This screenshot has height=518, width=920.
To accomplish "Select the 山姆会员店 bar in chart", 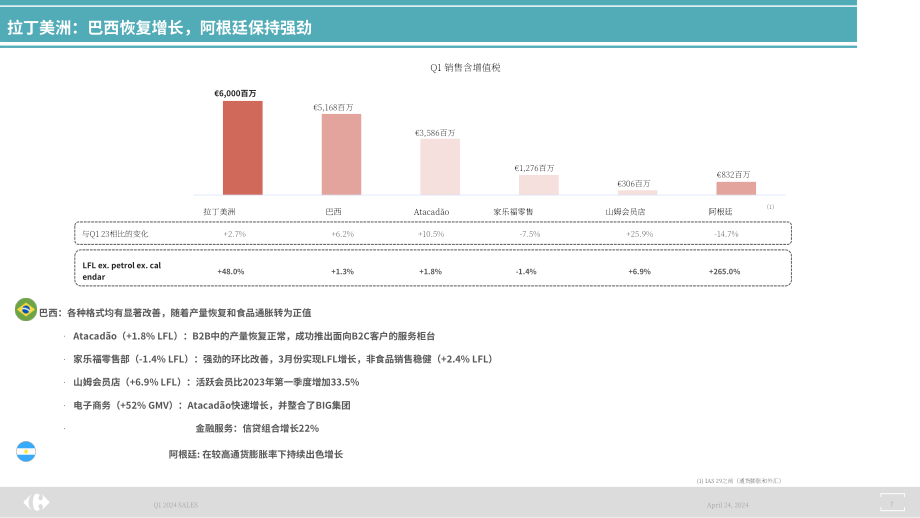I will pyautogui.click(x=637, y=192).
